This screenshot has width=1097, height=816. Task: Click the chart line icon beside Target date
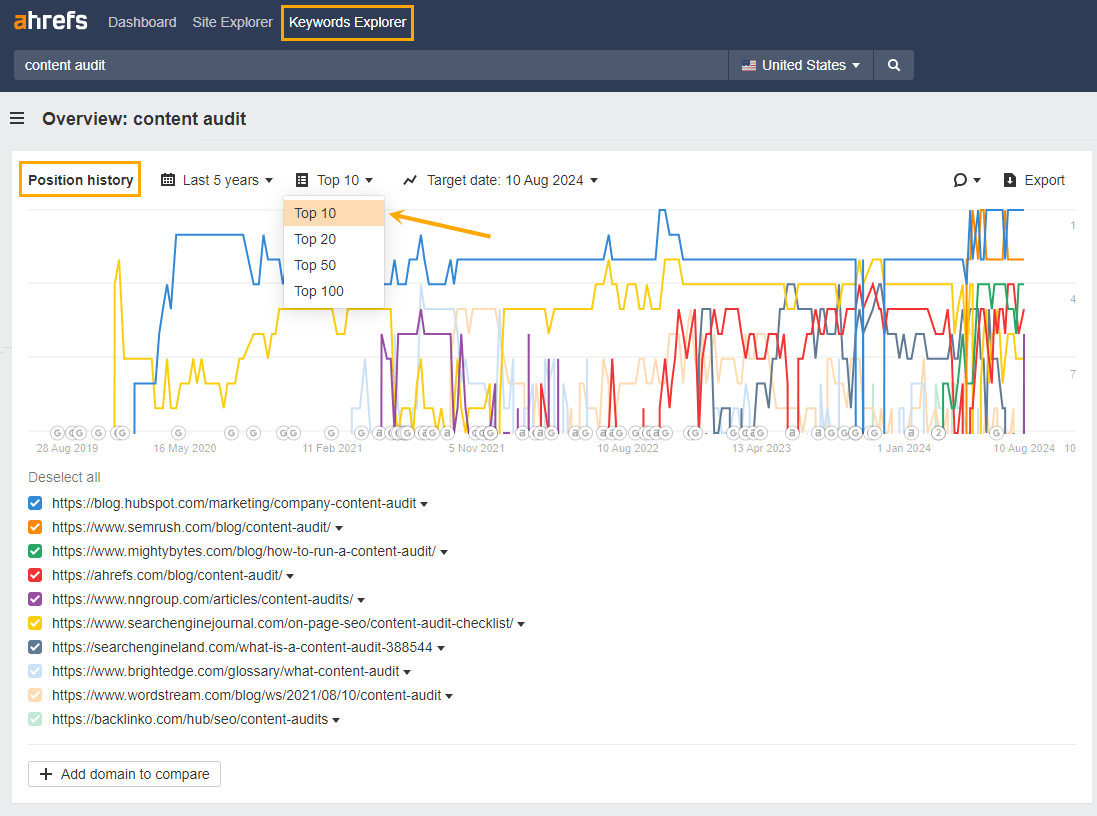pos(409,180)
